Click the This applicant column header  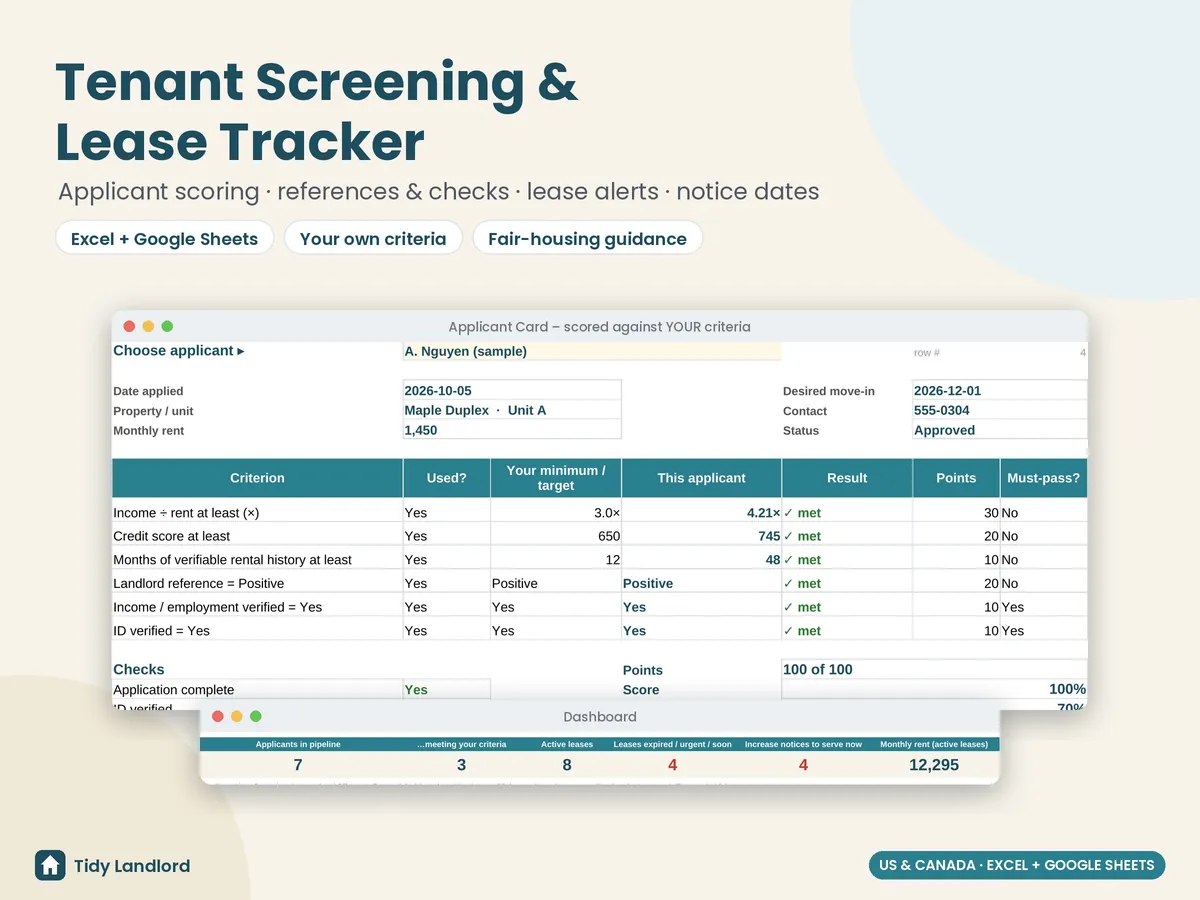click(701, 478)
